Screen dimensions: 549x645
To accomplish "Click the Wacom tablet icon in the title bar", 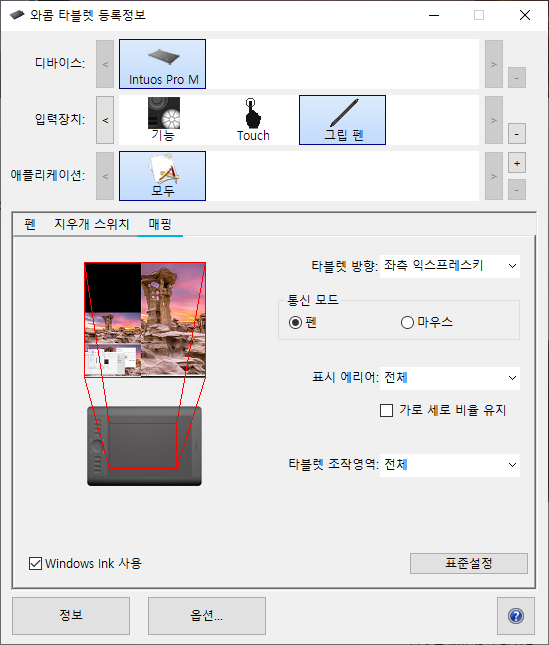I will point(17,15).
